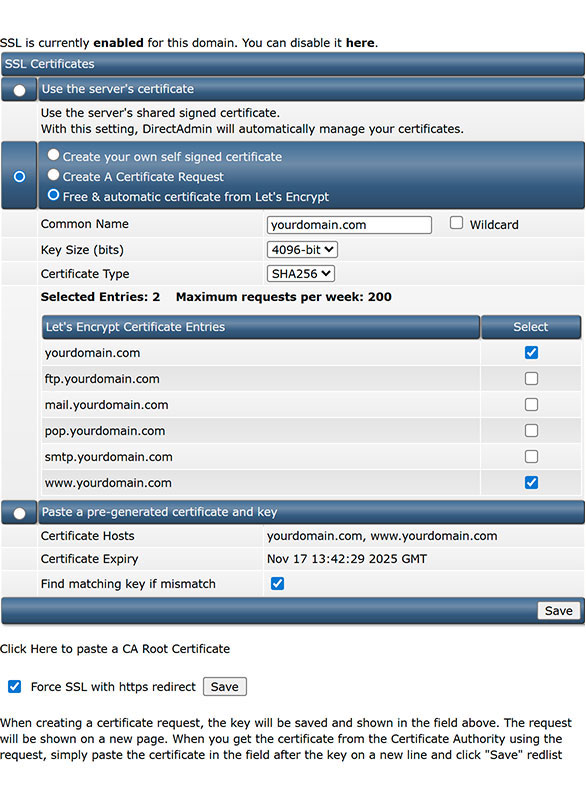586x785 pixels.
Task: Click the 'Certificate Expiry' label
Action: pos(90,559)
